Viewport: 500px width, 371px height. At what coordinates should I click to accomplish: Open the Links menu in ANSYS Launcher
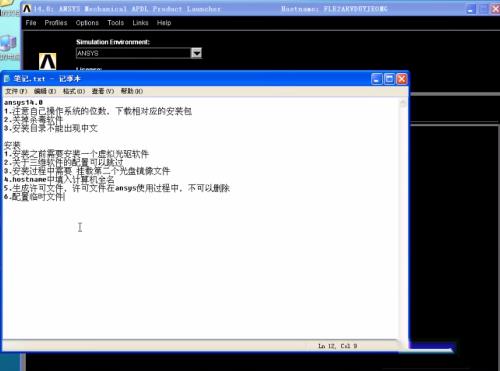click(140, 23)
